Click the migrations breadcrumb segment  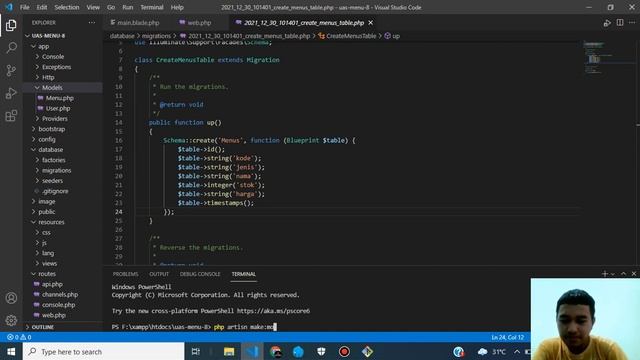click(156, 36)
